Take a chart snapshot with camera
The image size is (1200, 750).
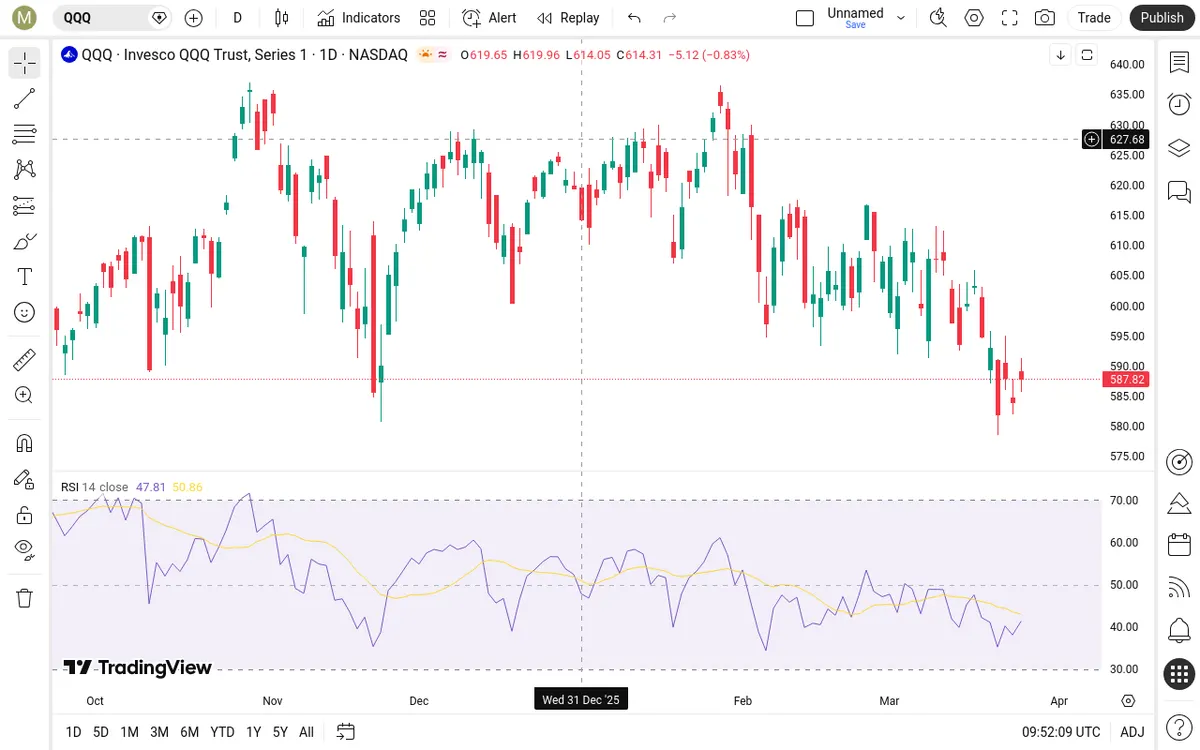pyautogui.click(x=1045, y=18)
